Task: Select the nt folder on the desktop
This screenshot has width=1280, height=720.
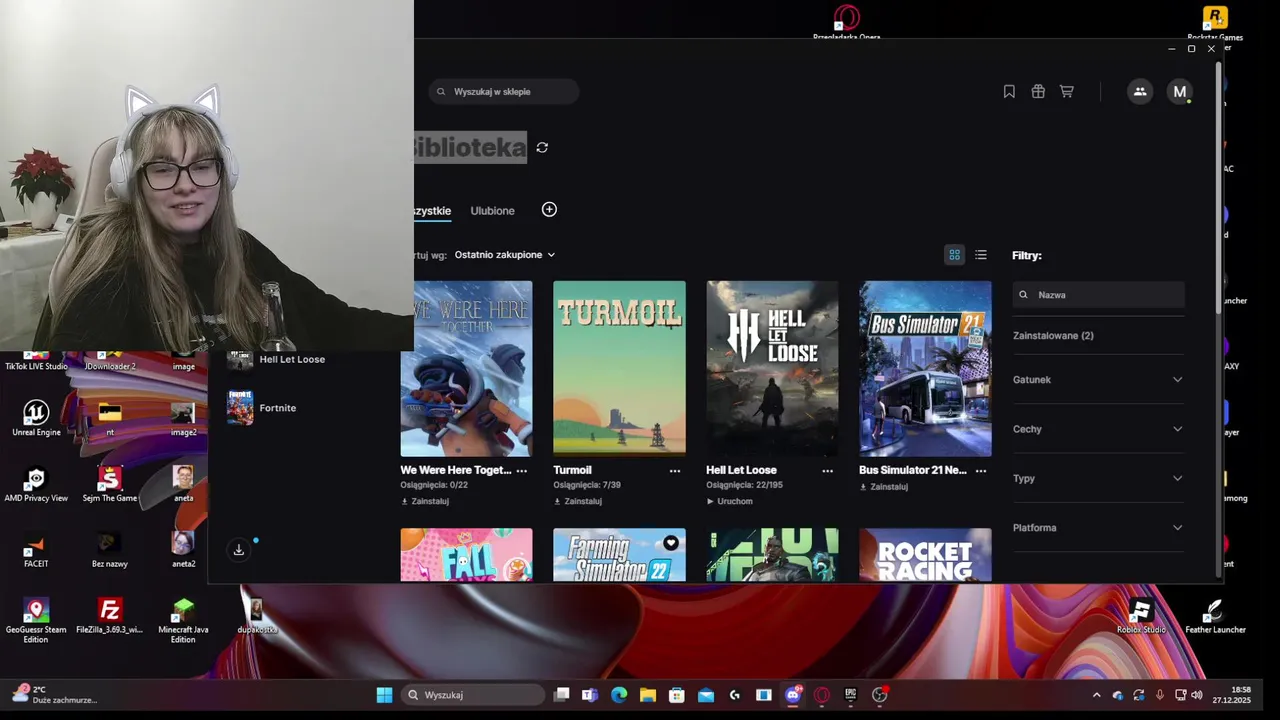Action: pos(110,418)
